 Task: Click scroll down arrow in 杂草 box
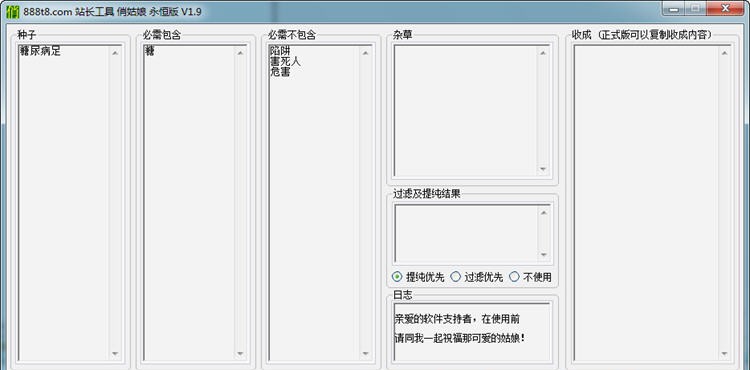click(543, 169)
